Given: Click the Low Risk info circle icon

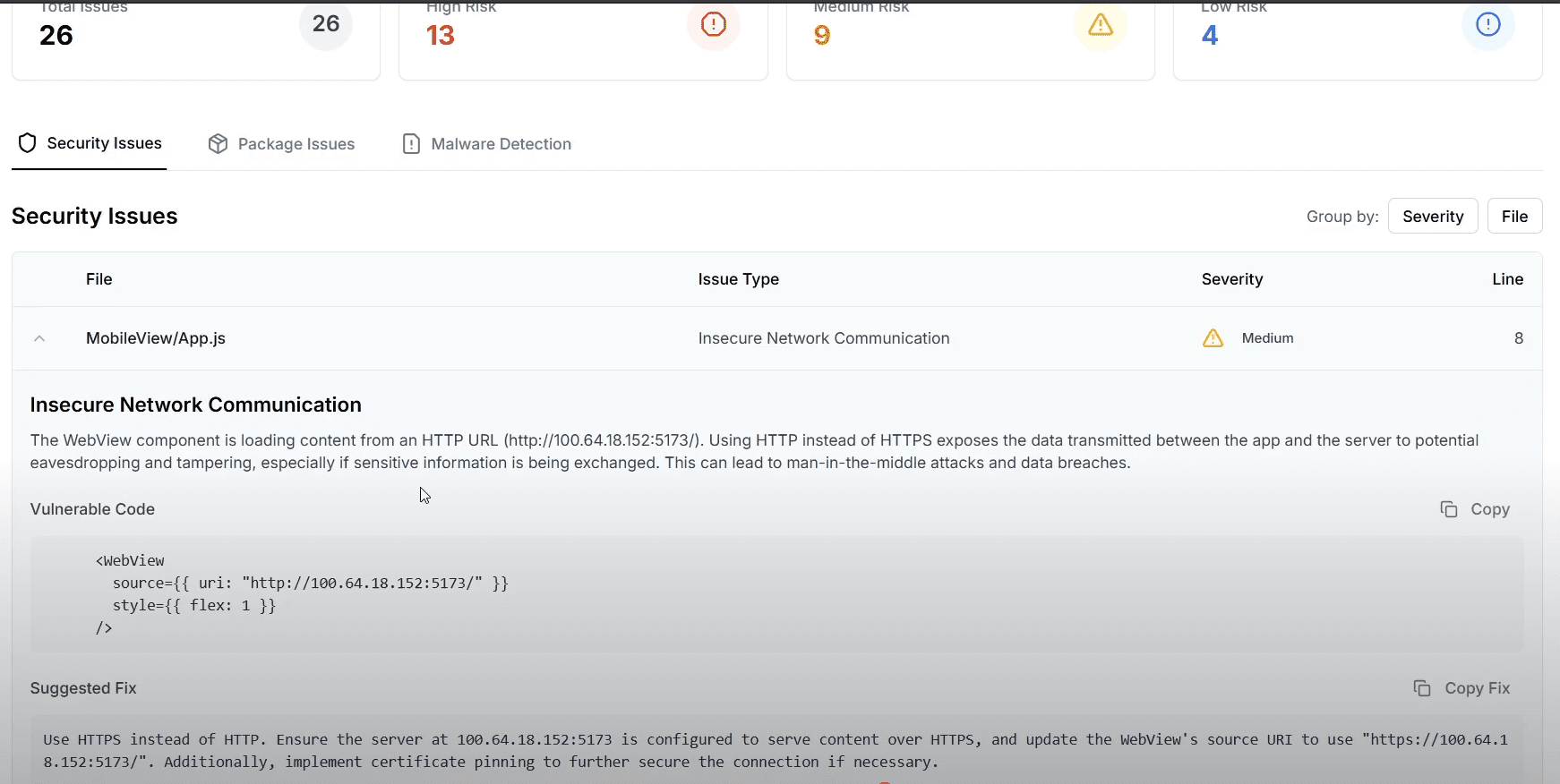Looking at the screenshot, I should click(1488, 24).
